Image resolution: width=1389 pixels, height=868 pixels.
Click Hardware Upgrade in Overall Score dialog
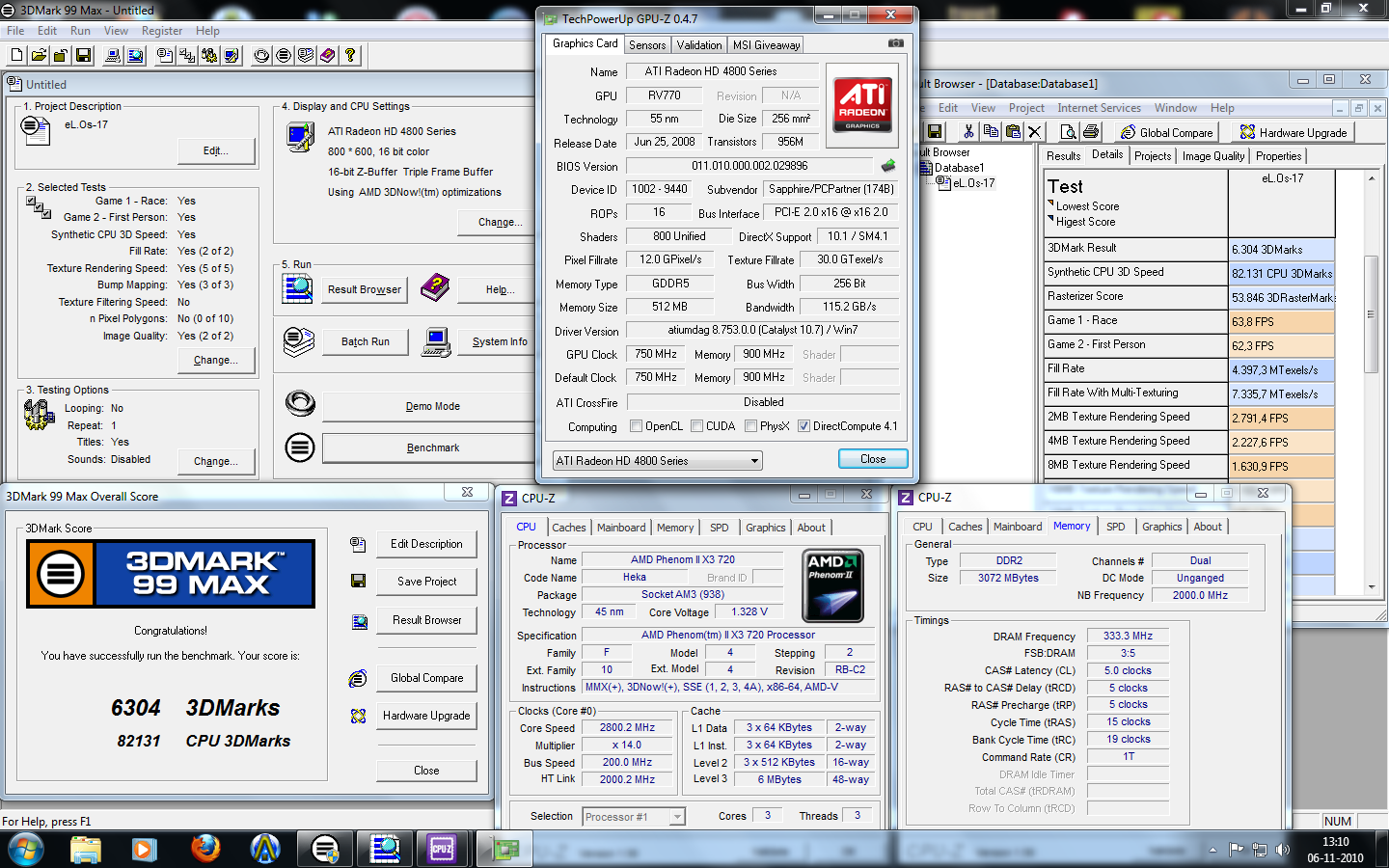(x=426, y=716)
